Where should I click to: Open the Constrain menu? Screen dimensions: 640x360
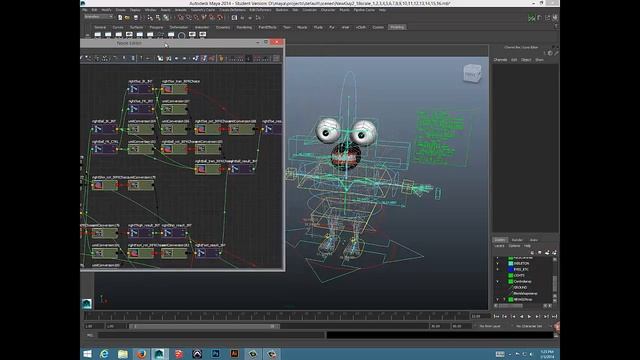click(309, 10)
